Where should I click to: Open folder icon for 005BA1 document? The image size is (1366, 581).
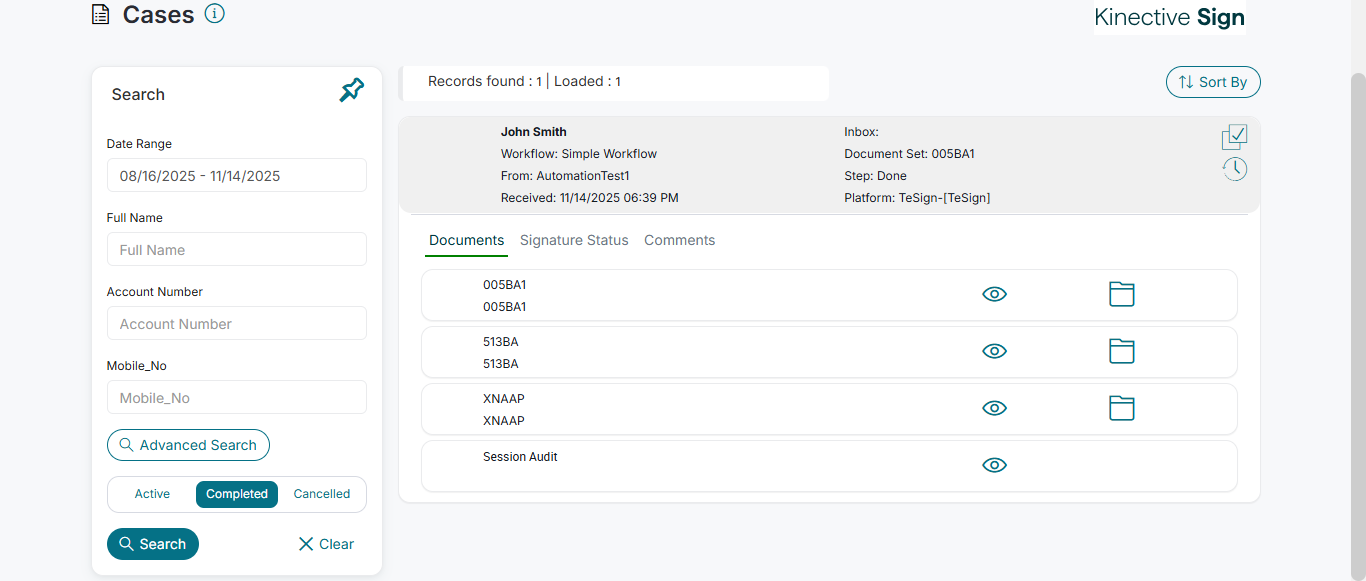1122,294
